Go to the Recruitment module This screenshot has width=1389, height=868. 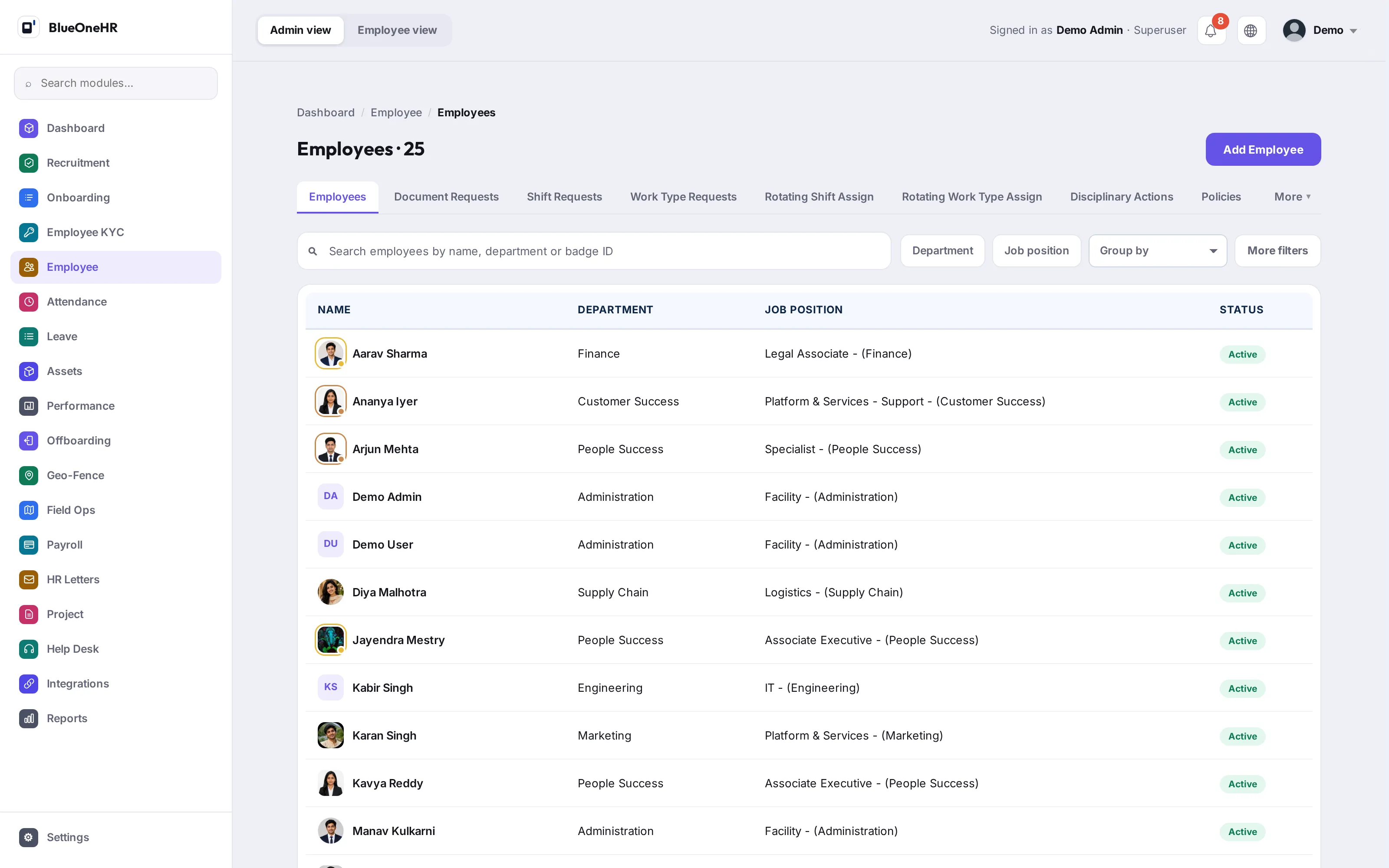(116, 163)
